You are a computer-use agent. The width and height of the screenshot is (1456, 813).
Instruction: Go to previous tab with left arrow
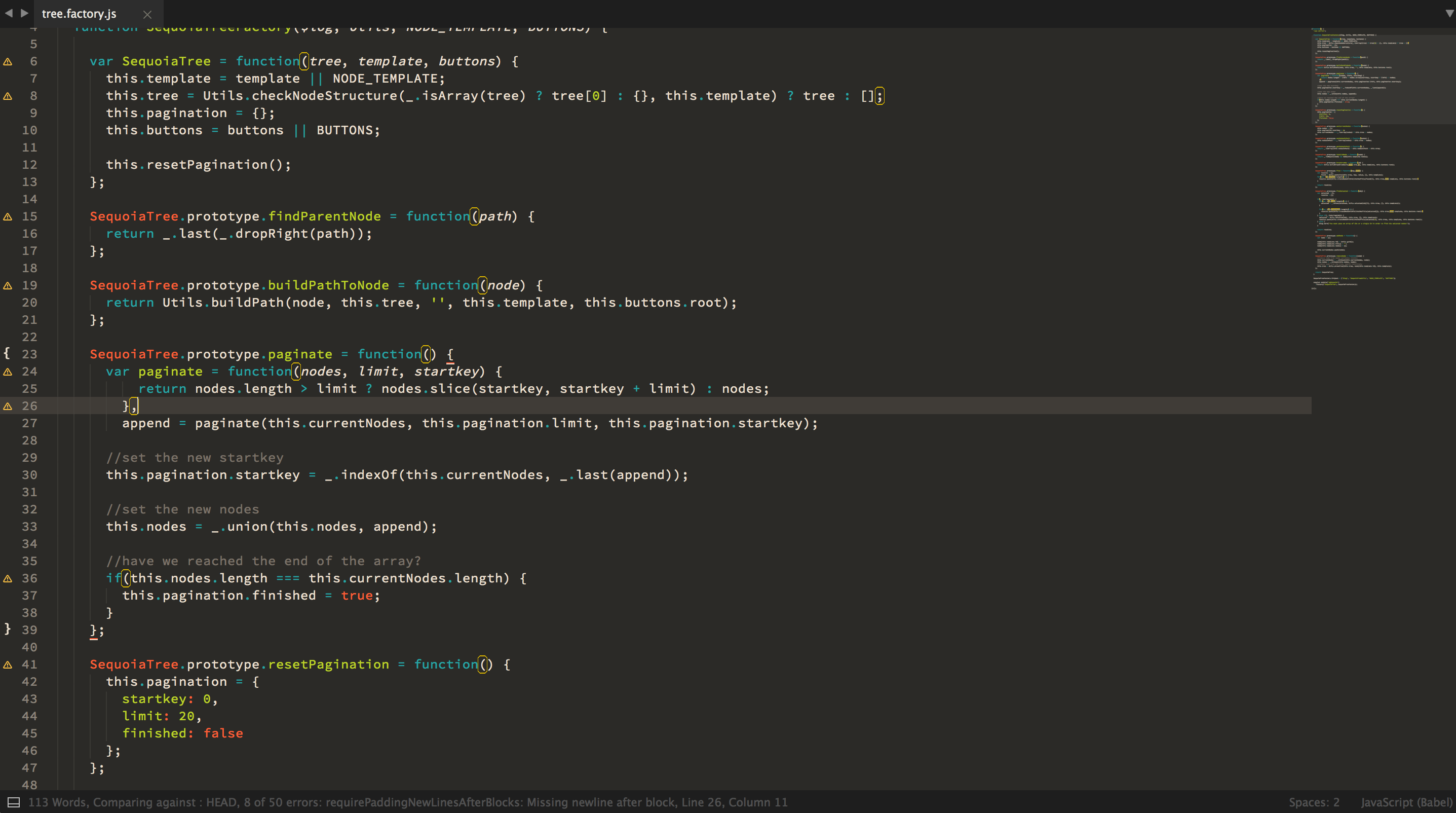[x=9, y=13]
